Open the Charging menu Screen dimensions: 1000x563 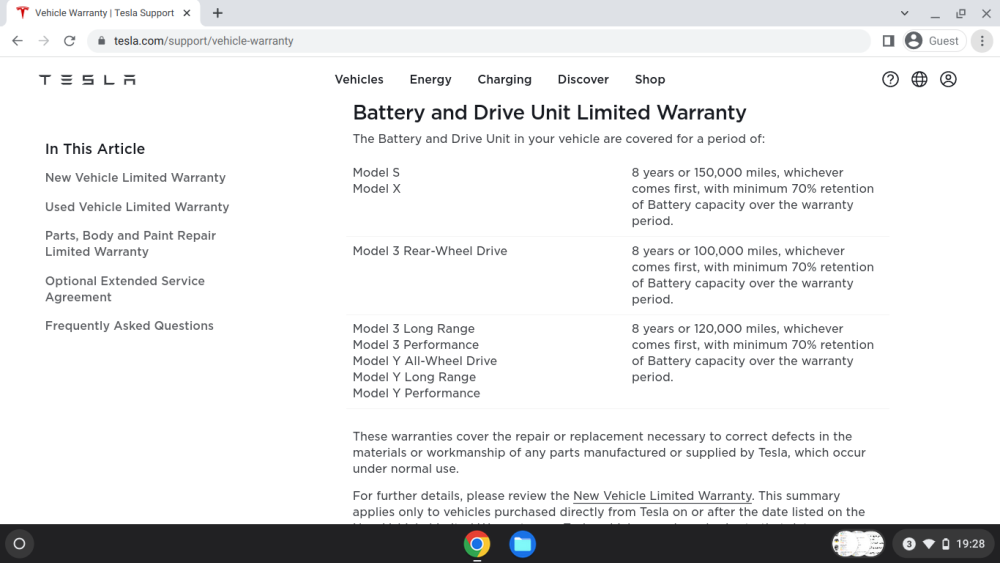tap(504, 80)
